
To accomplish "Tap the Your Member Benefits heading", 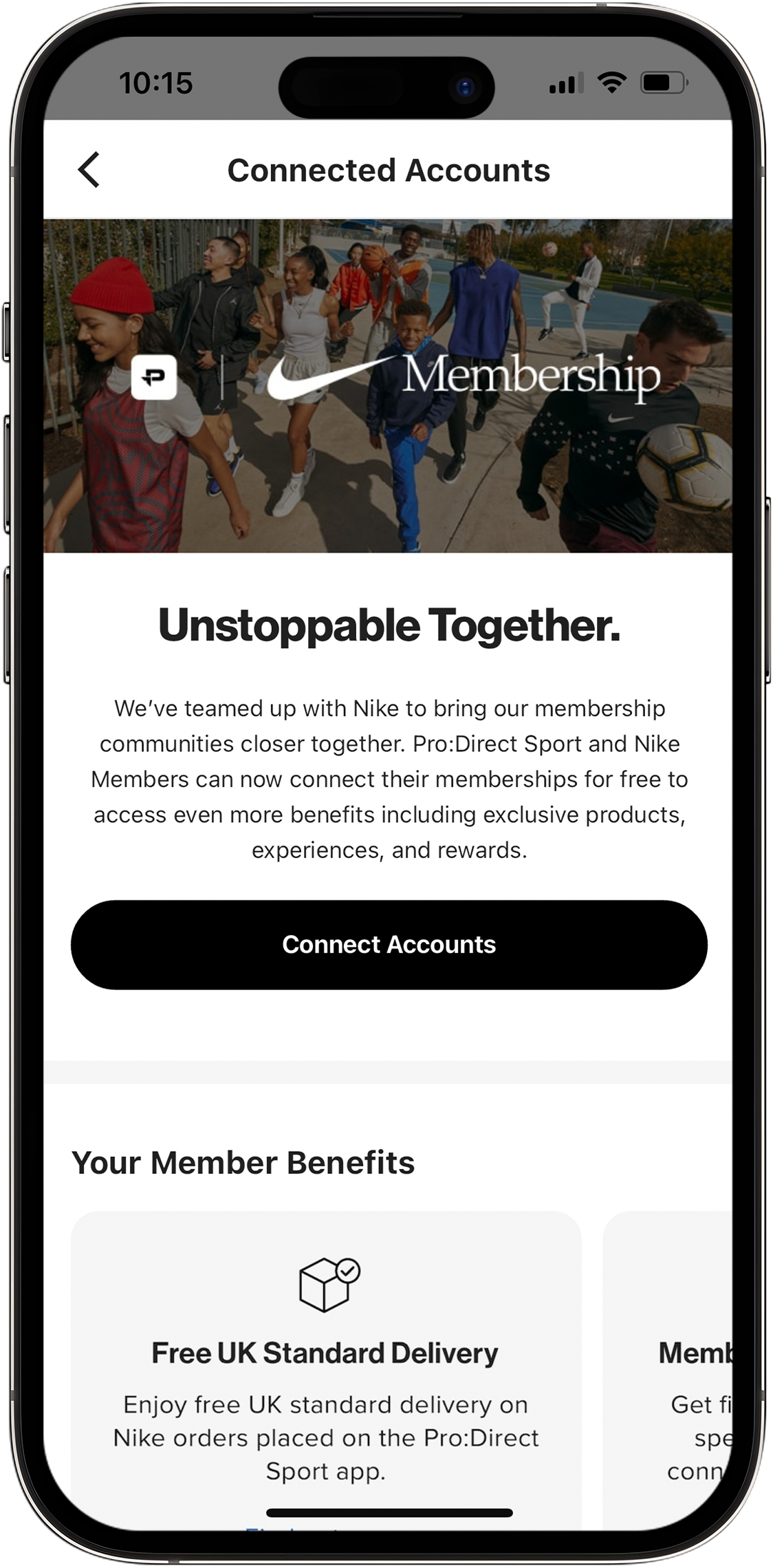I will 243,1163.
